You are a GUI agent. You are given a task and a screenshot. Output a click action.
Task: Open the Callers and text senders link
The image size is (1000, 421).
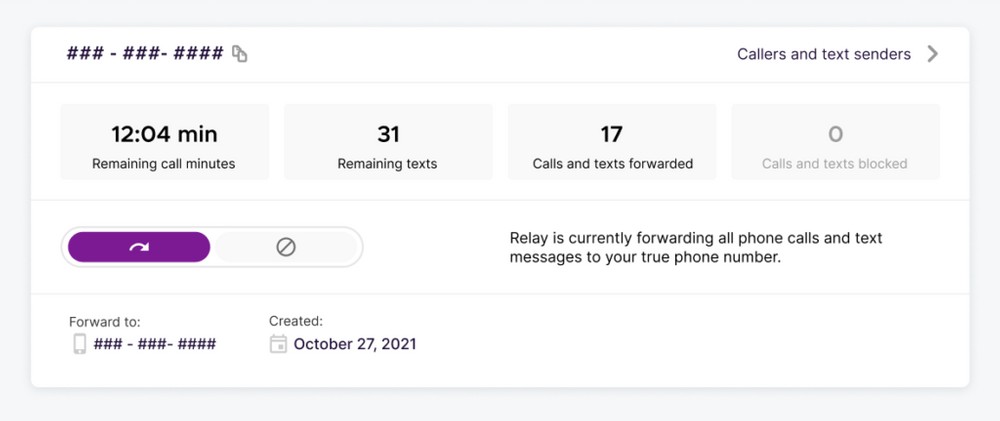coord(823,54)
